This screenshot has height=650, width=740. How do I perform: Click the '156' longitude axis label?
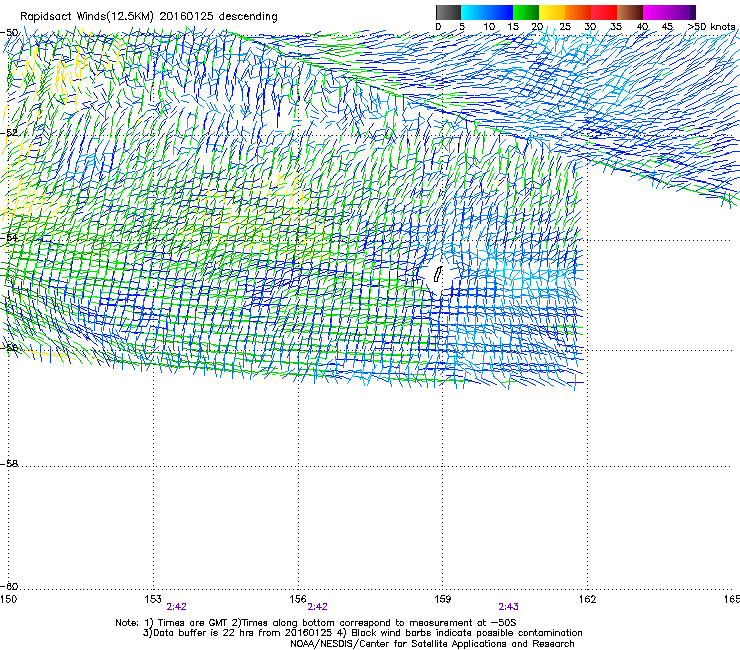[298, 599]
